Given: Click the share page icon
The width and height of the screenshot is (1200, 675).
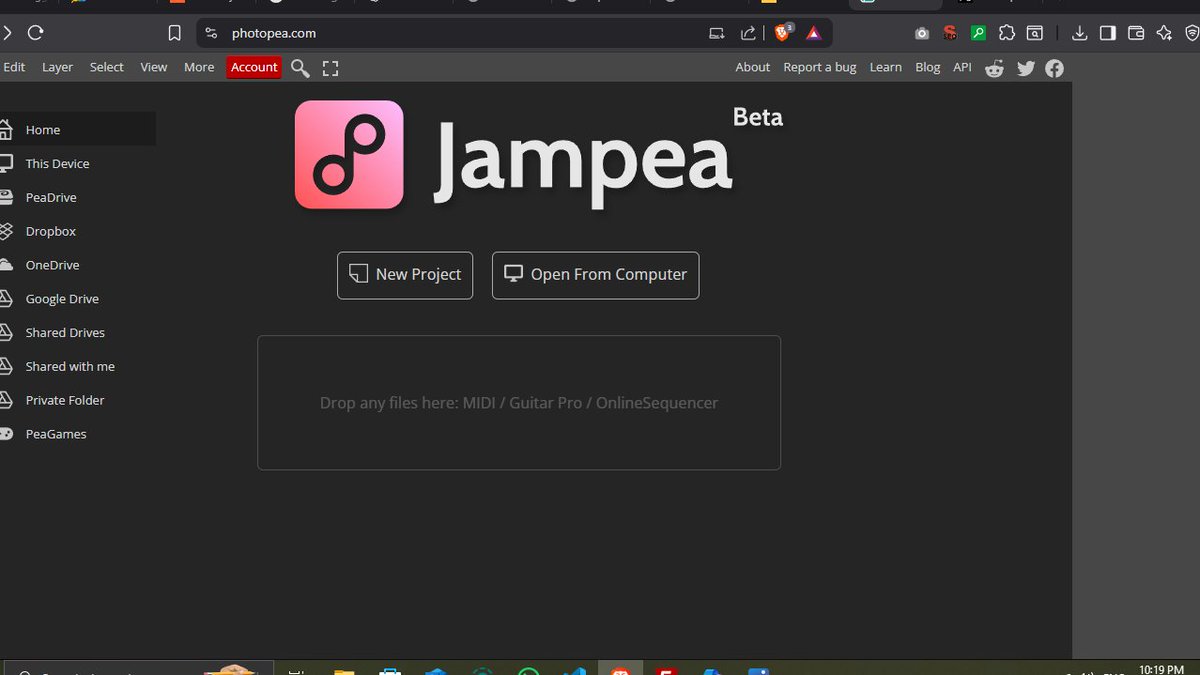Looking at the screenshot, I should click(x=748, y=33).
